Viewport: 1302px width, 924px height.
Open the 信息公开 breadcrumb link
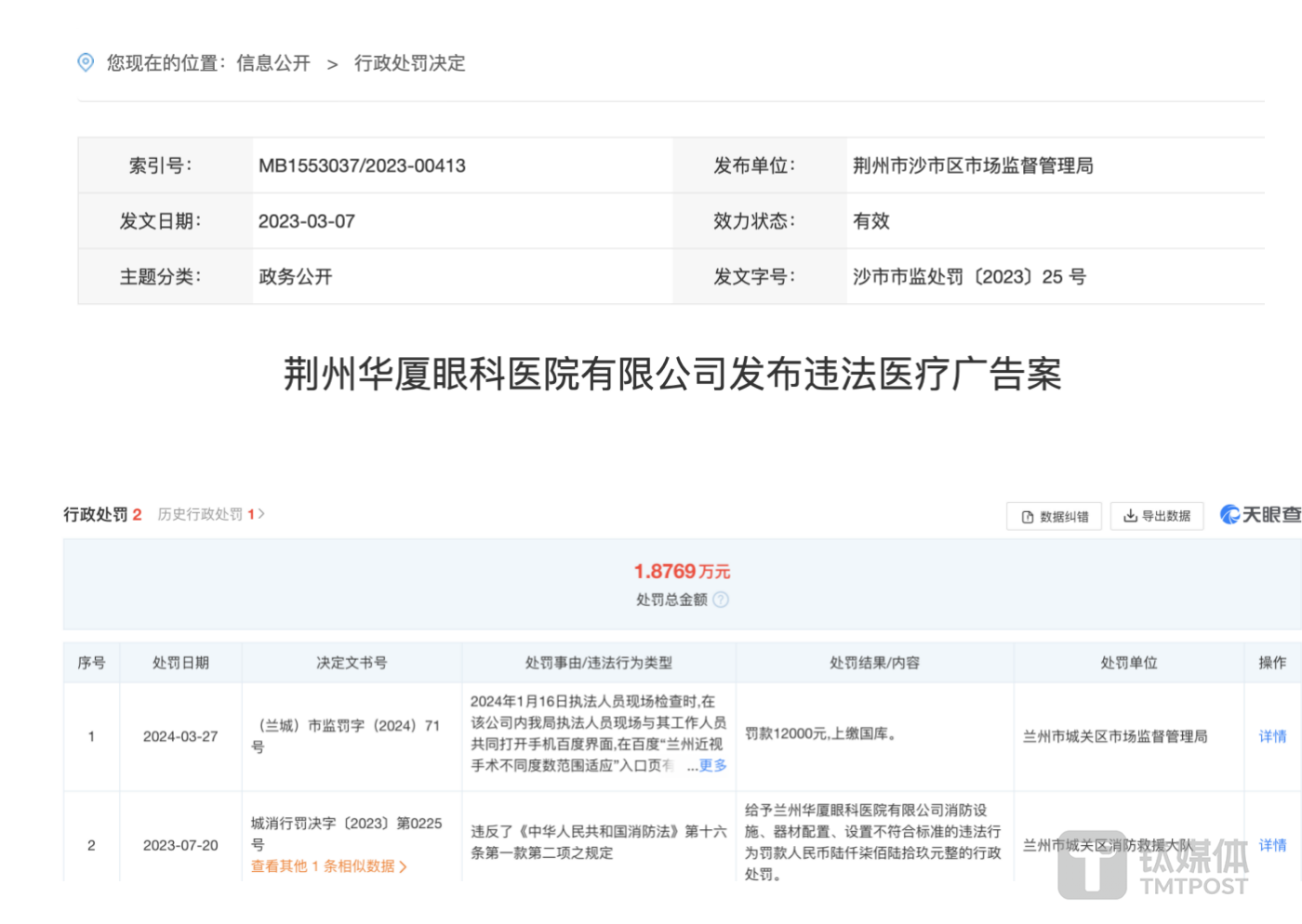(x=272, y=63)
